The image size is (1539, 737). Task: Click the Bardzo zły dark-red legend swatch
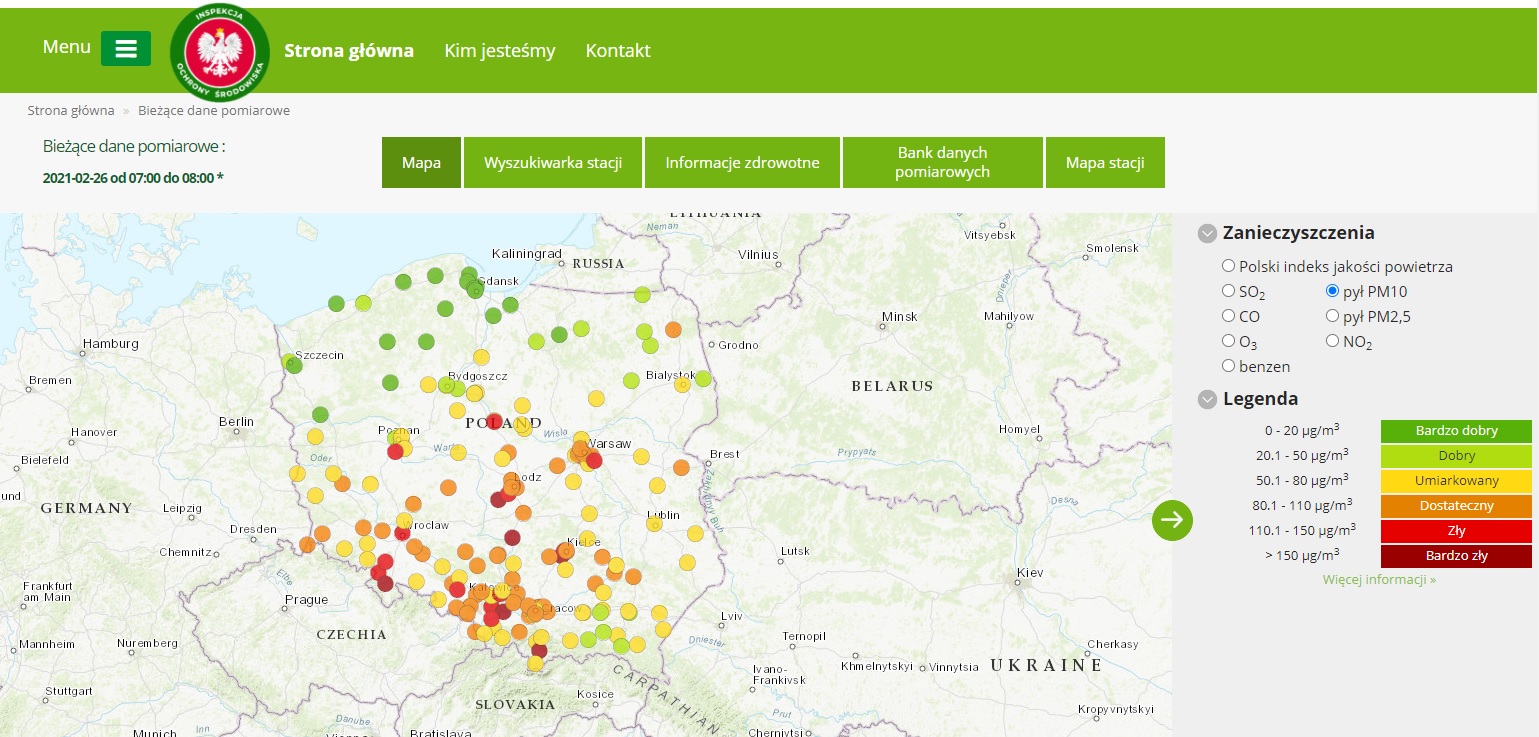coord(1456,556)
